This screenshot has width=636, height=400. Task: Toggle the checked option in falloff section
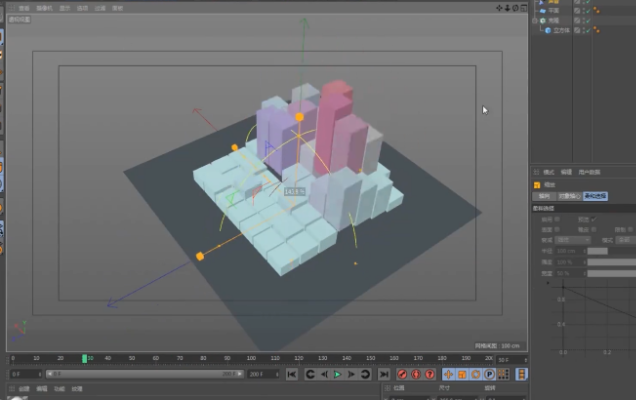click(592, 219)
